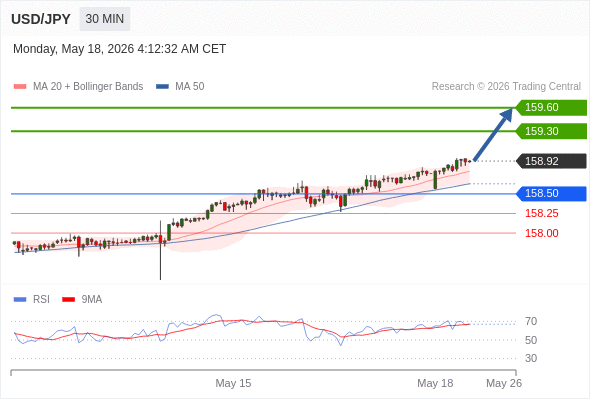Open the Trading Central research credit
Image resolution: width=590 pixels, height=400 pixels.
[506, 87]
